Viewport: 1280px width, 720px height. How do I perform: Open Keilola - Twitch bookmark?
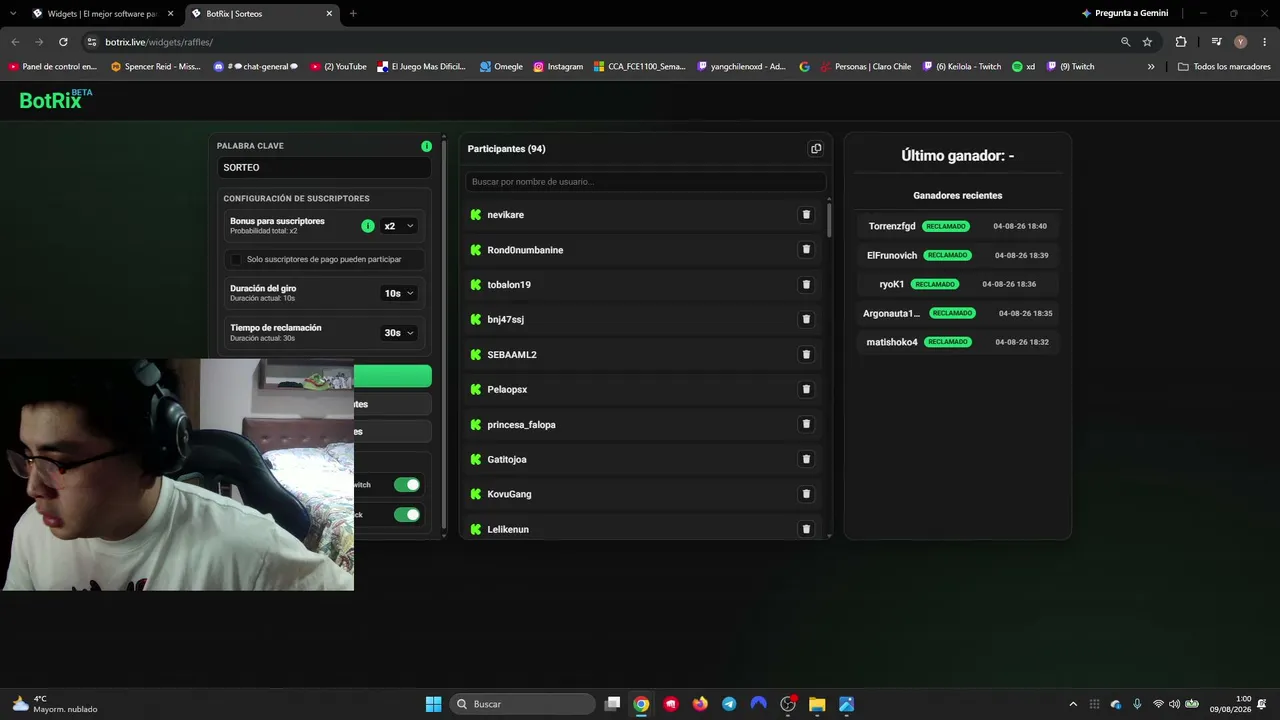click(962, 67)
